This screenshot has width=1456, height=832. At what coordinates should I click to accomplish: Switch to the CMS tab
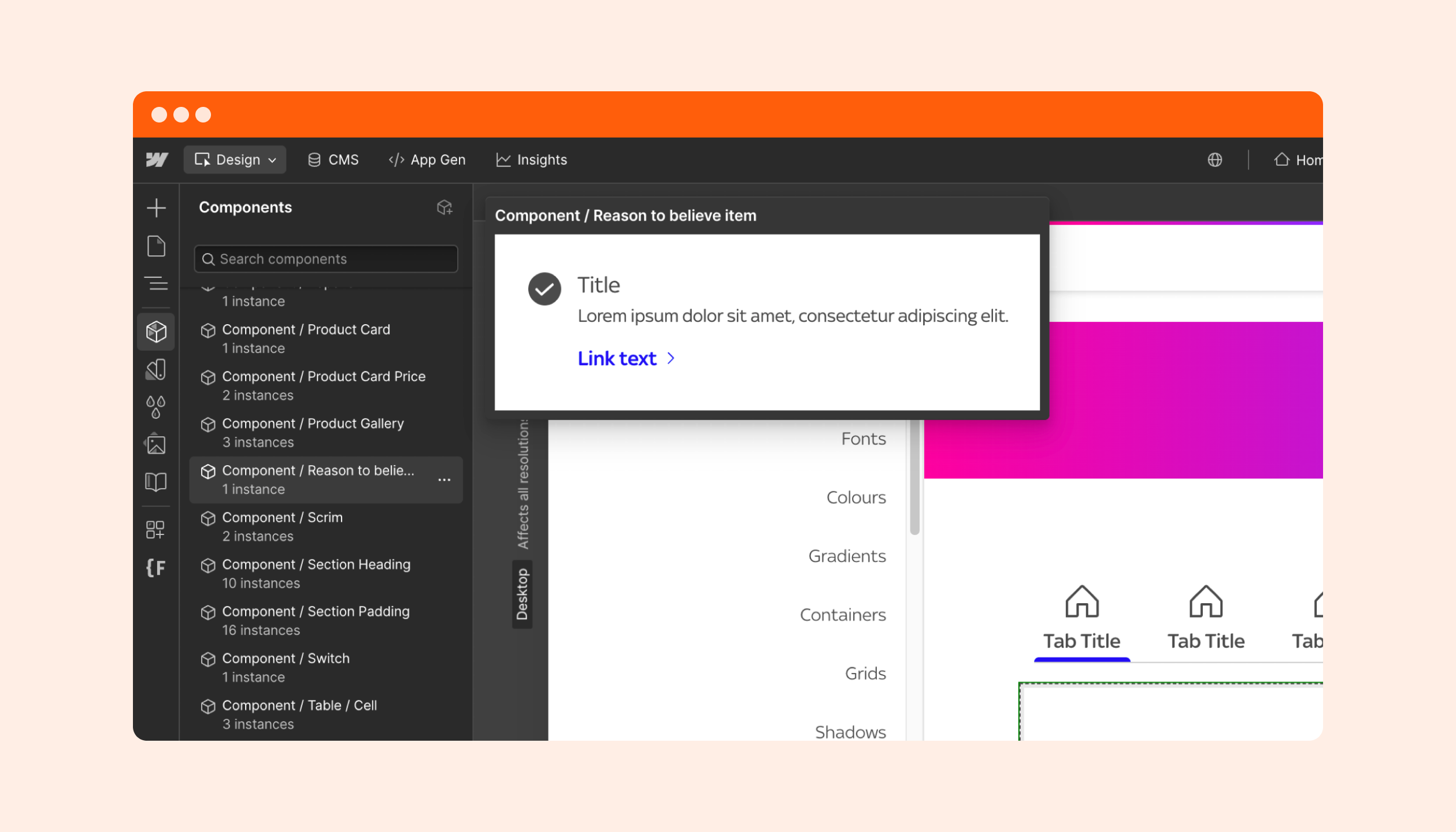[333, 160]
